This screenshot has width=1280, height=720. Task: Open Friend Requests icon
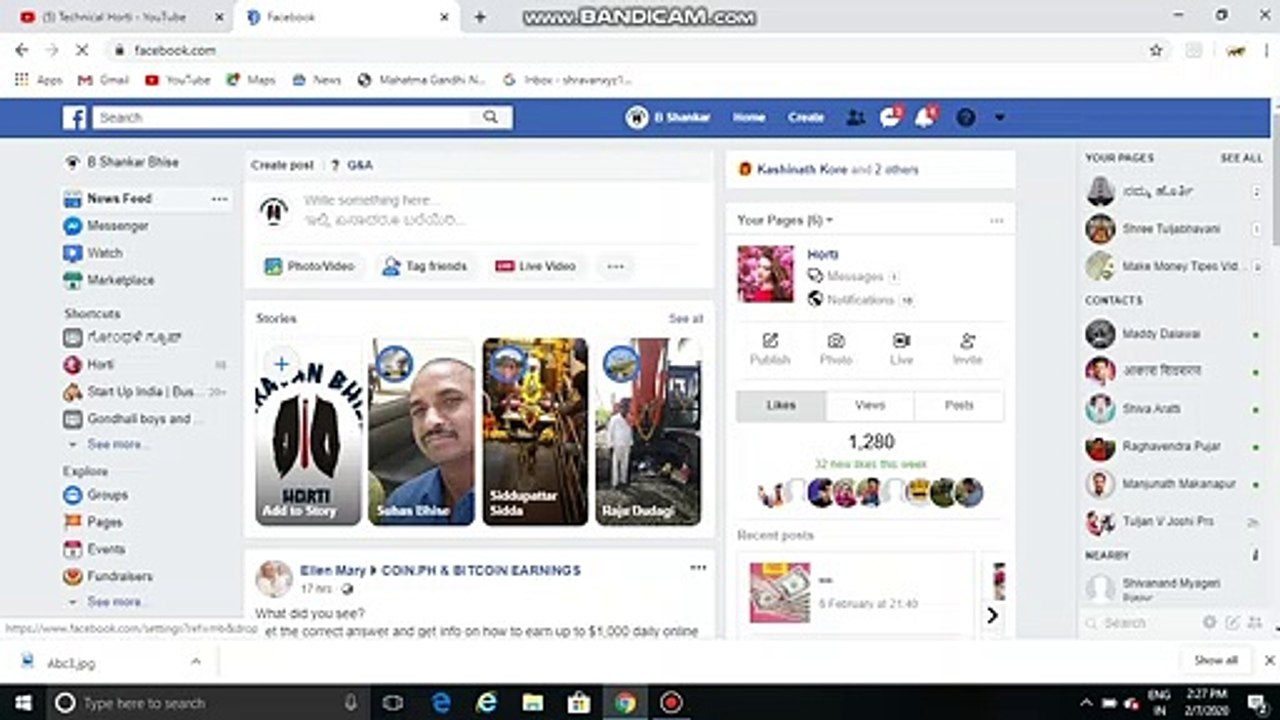(x=855, y=117)
